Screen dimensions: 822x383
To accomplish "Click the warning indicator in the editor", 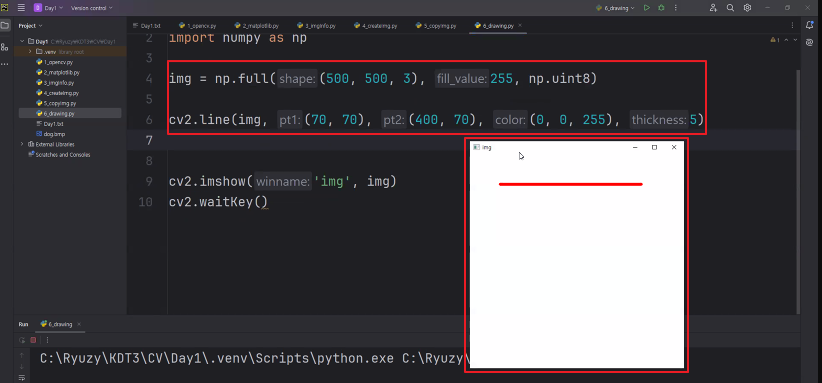I will tap(775, 40).
